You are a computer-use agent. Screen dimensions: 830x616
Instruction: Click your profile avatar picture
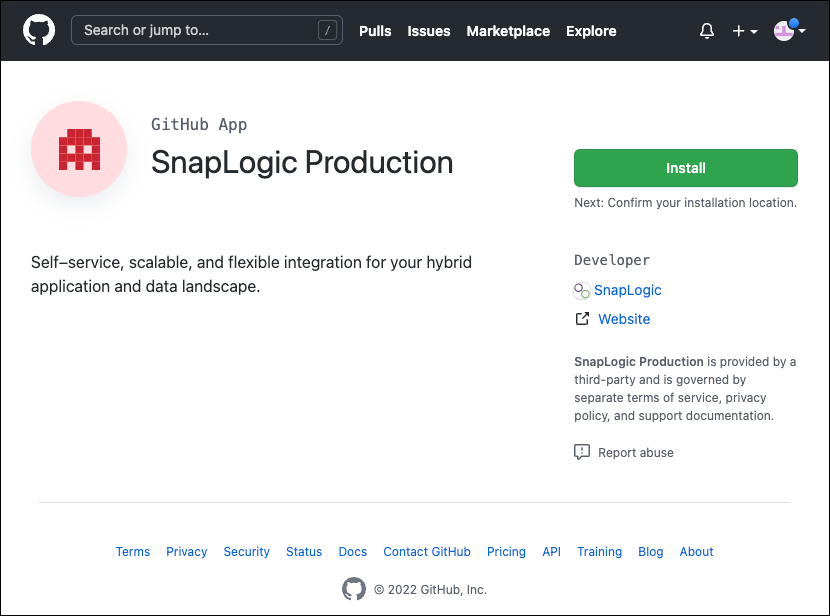coord(784,31)
